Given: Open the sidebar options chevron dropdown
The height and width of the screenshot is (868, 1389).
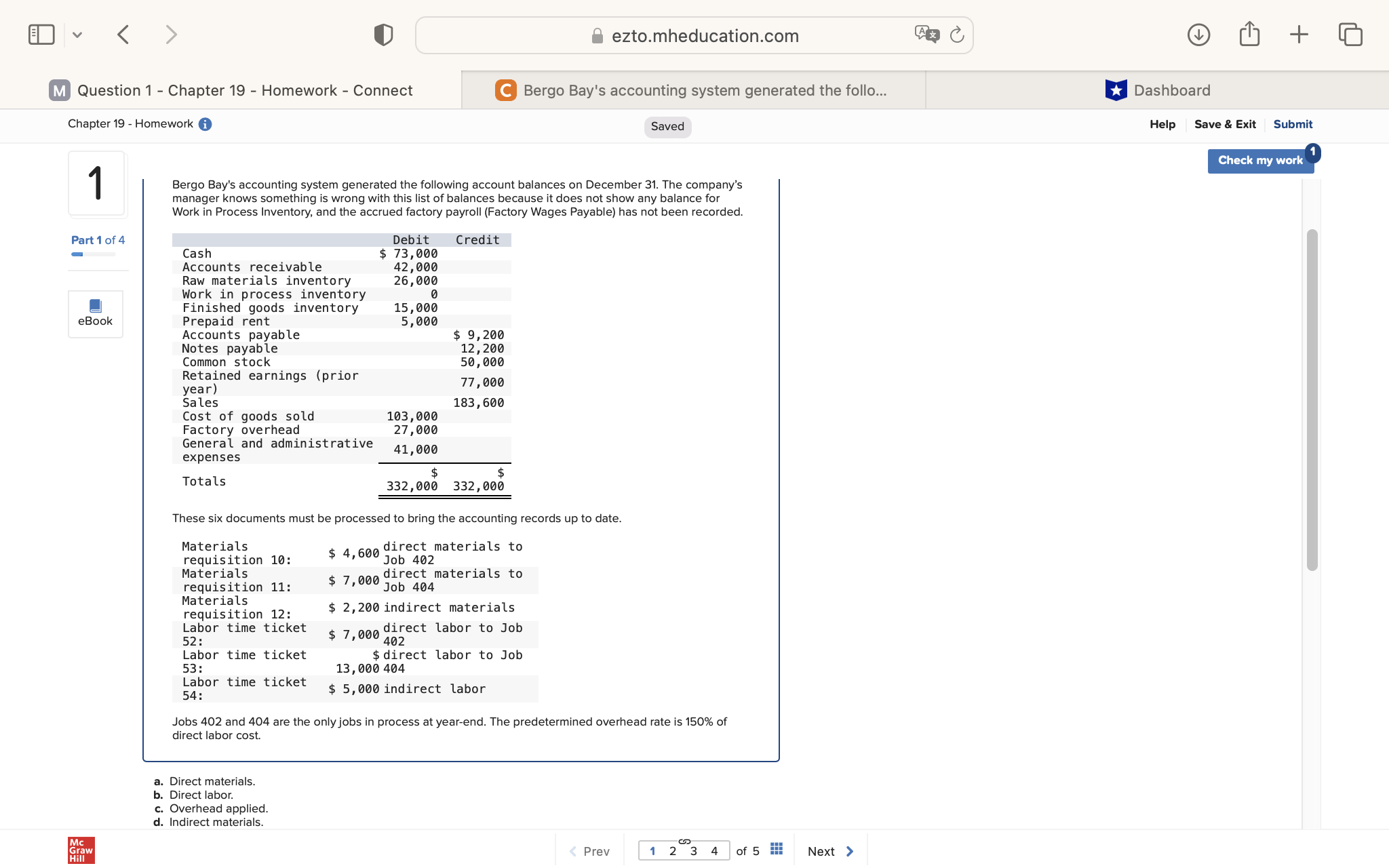Looking at the screenshot, I should click(77, 34).
